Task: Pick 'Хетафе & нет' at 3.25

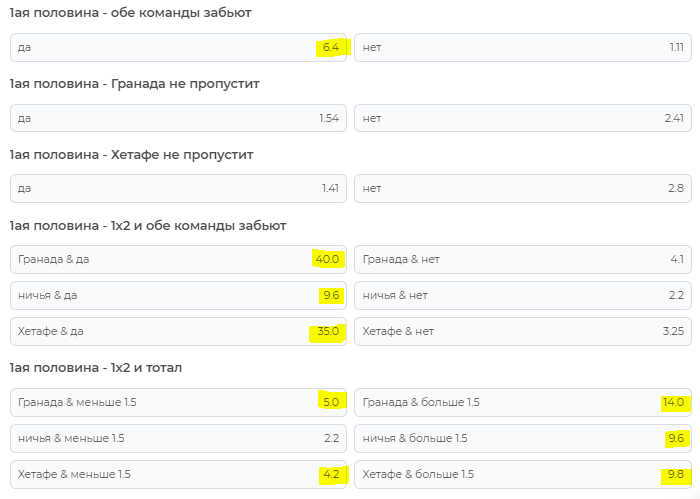Action: click(x=522, y=331)
